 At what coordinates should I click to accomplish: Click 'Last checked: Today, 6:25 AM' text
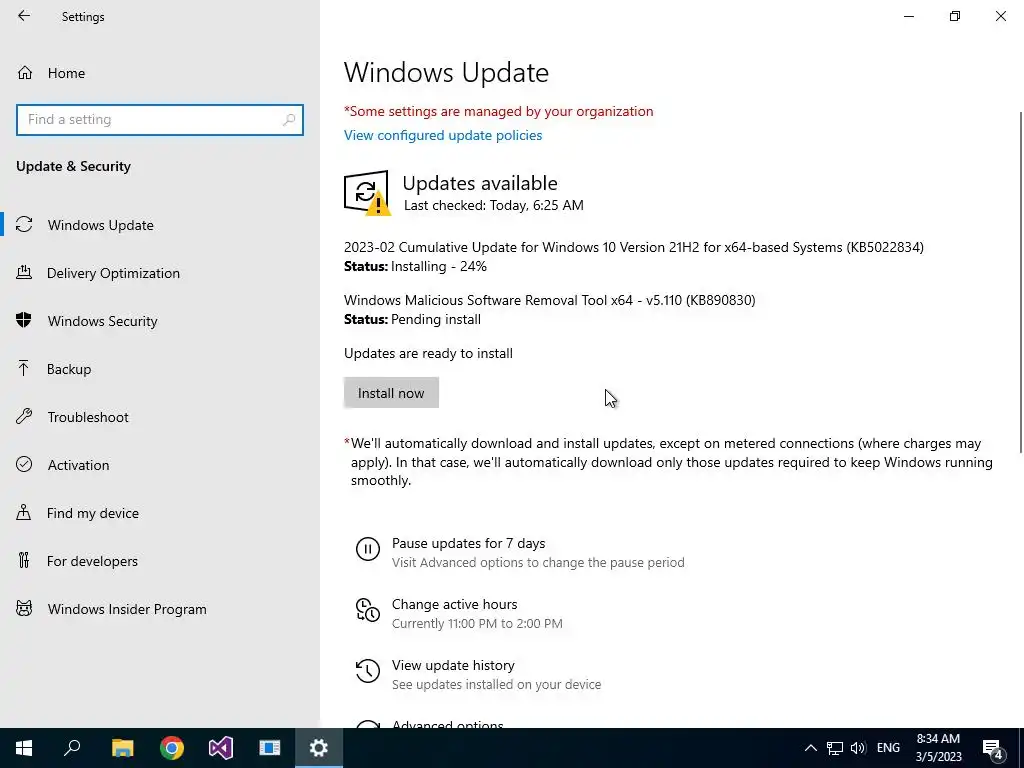[x=494, y=205]
